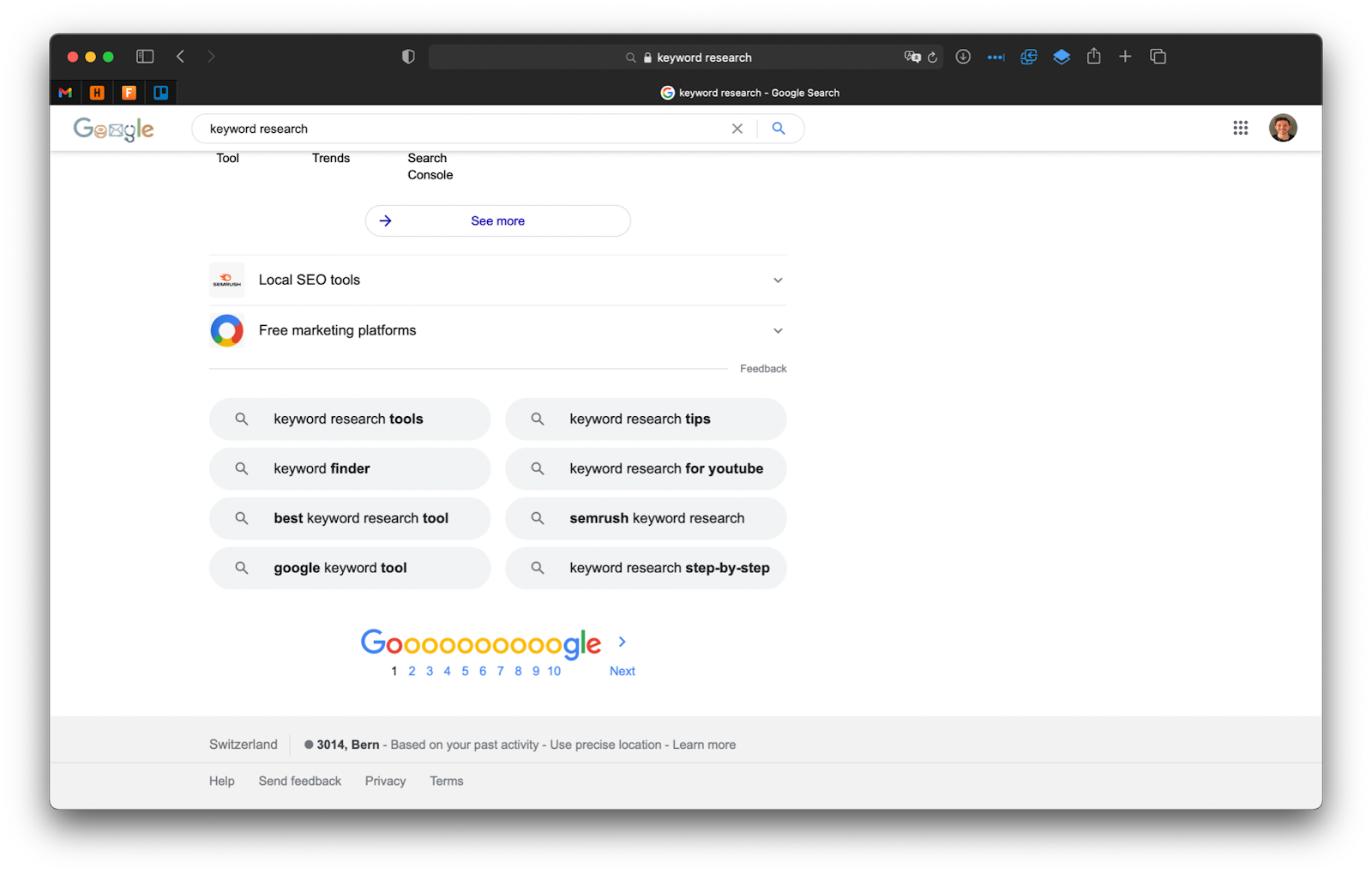
Task: Jump to results page 9
Action: point(536,671)
